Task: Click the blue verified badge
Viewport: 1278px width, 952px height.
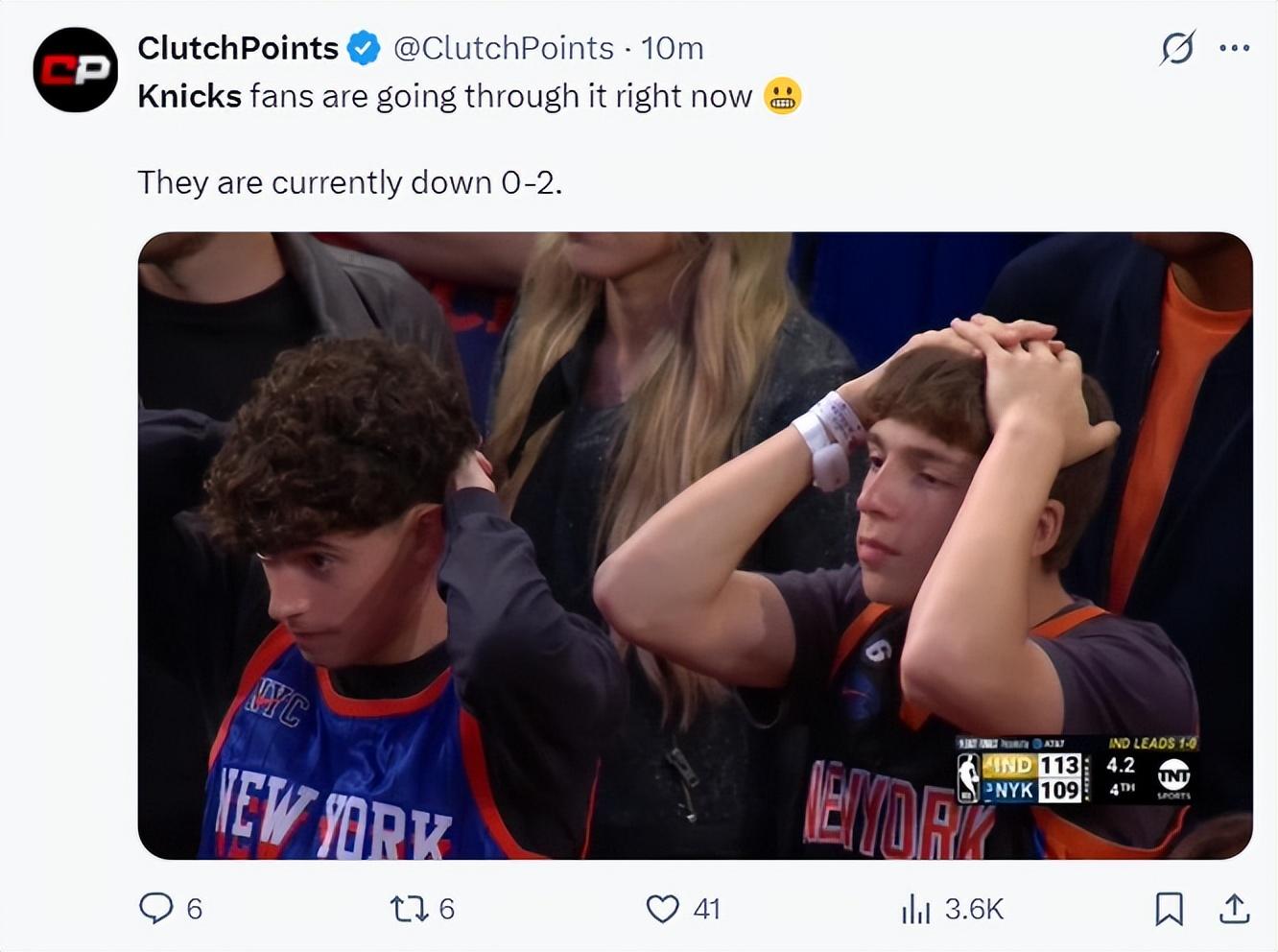Action: [x=364, y=48]
